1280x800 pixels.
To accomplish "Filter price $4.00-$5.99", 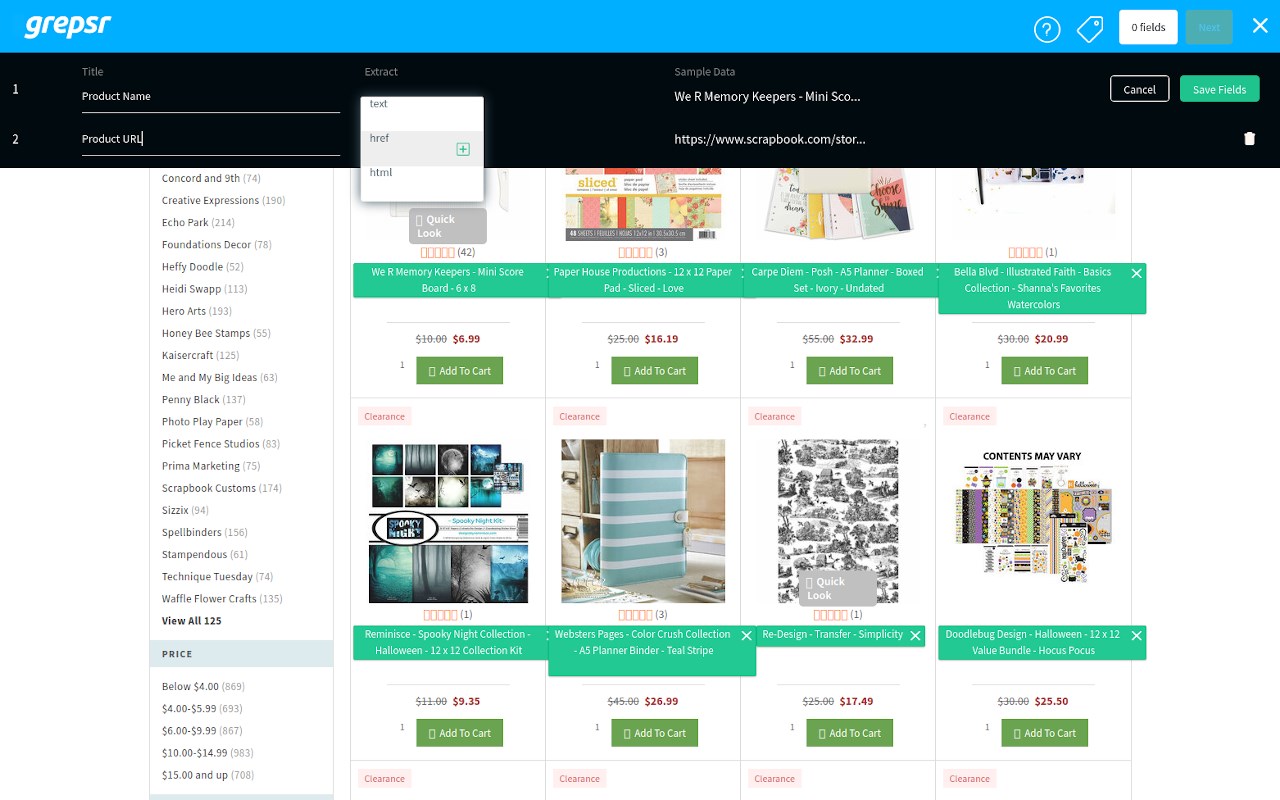I will (202, 709).
